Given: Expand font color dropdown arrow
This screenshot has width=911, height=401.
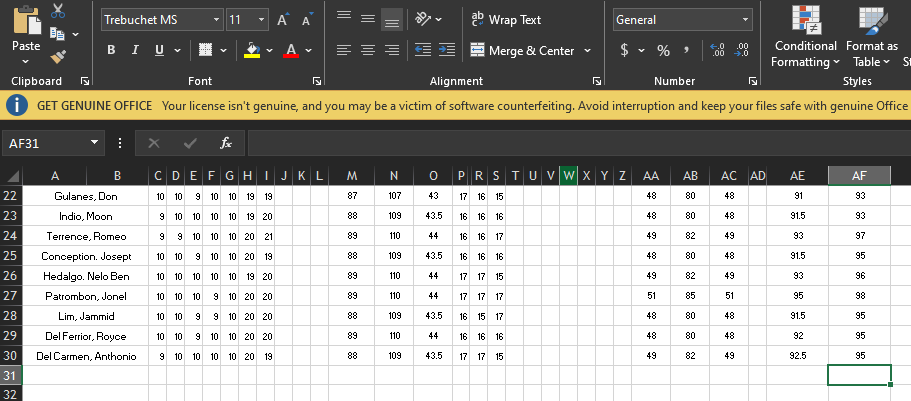Looking at the screenshot, I should [x=309, y=51].
